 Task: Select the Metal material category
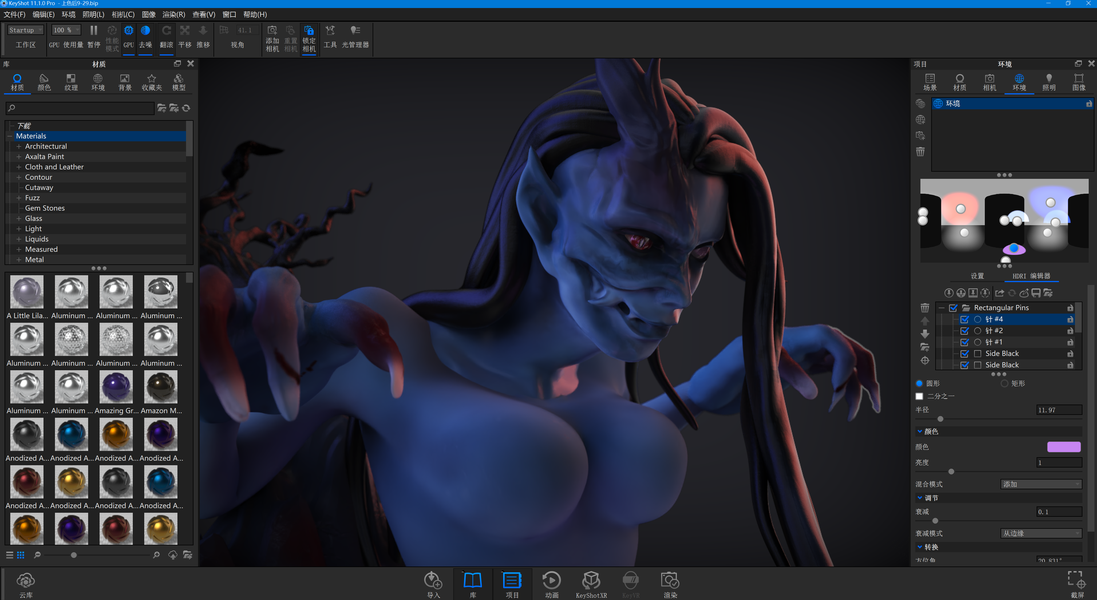(x=34, y=259)
